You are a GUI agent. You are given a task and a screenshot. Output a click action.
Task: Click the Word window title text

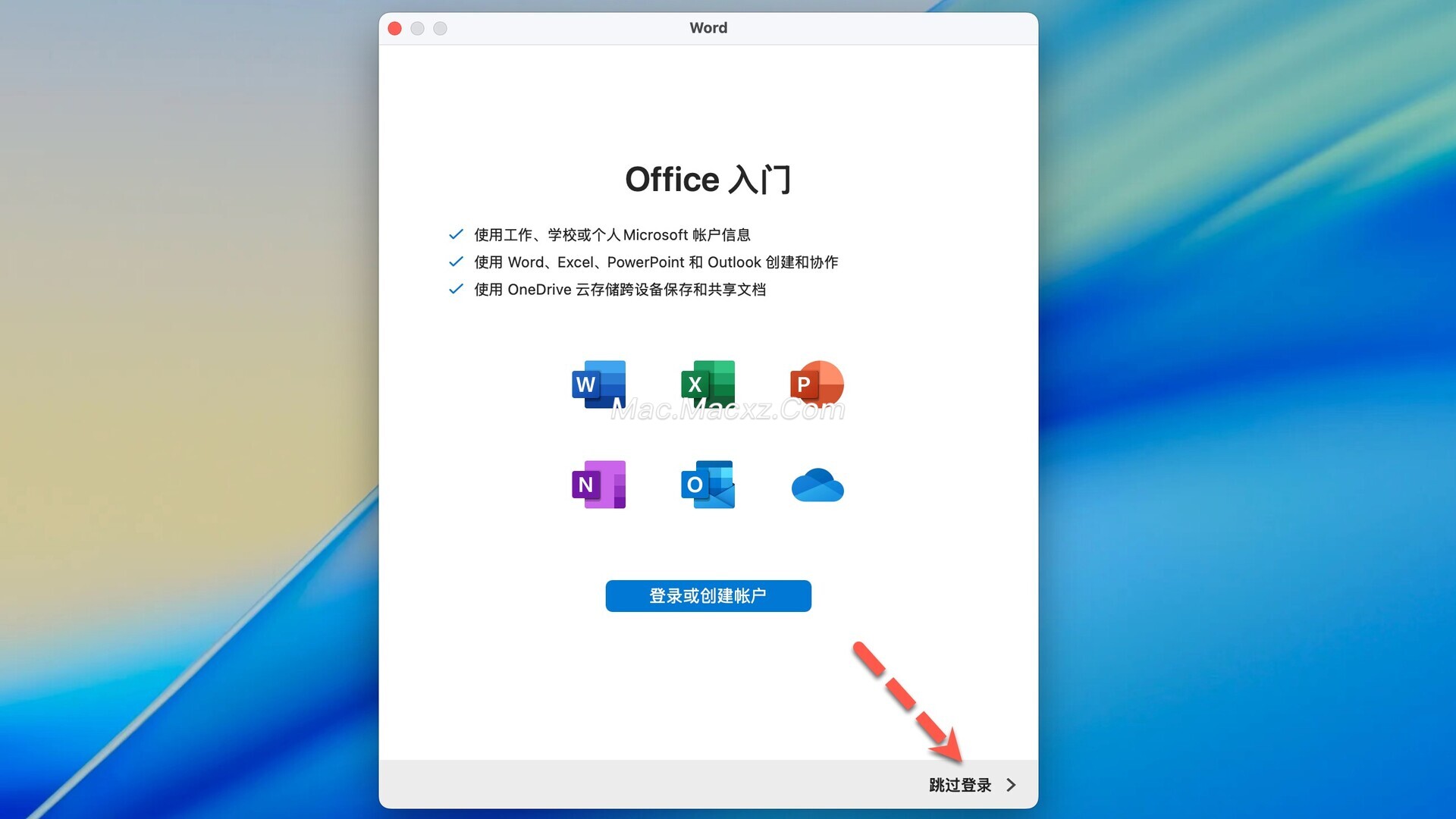click(708, 28)
